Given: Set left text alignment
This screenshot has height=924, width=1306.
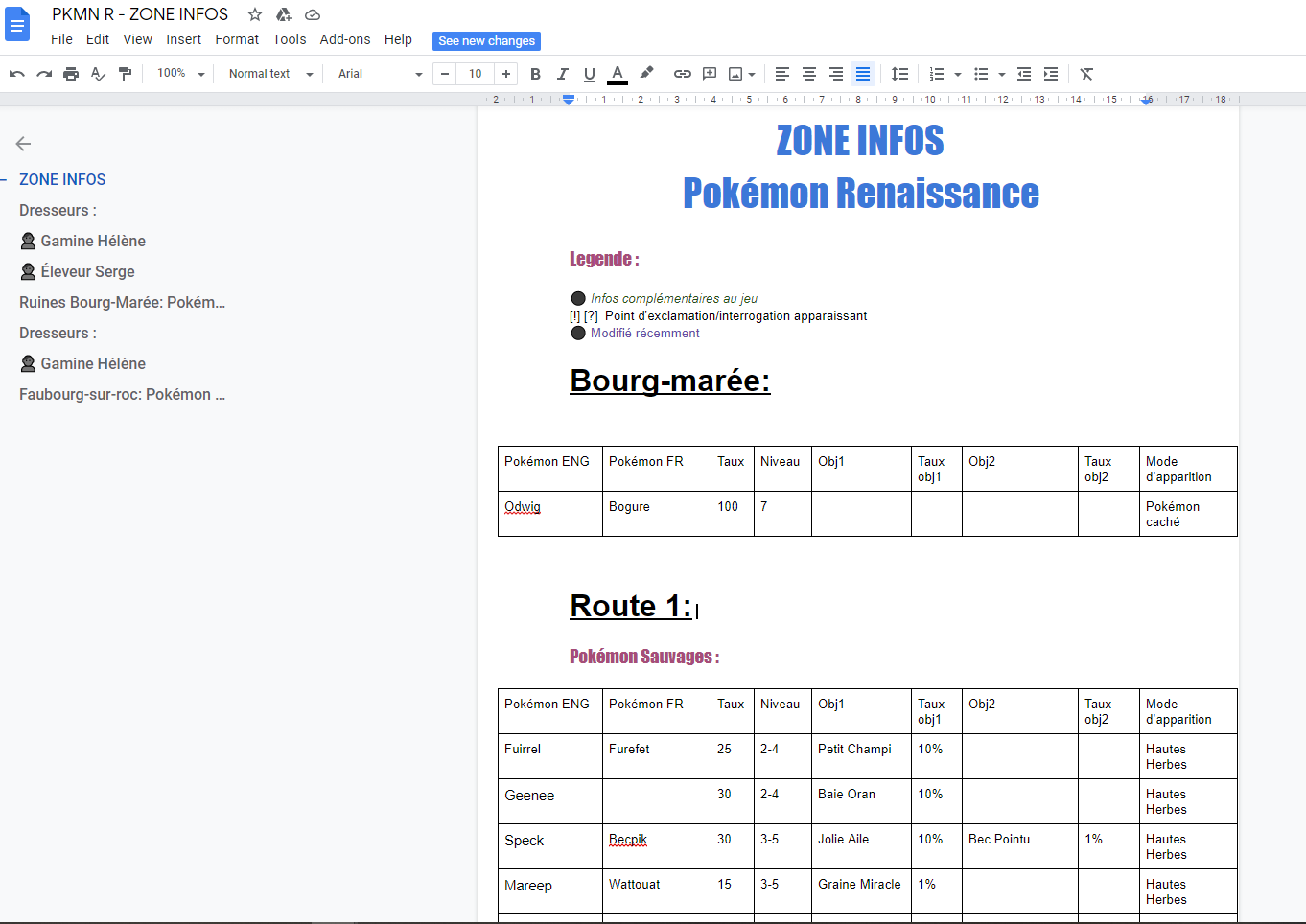Looking at the screenshot, I should coord(782,74).
